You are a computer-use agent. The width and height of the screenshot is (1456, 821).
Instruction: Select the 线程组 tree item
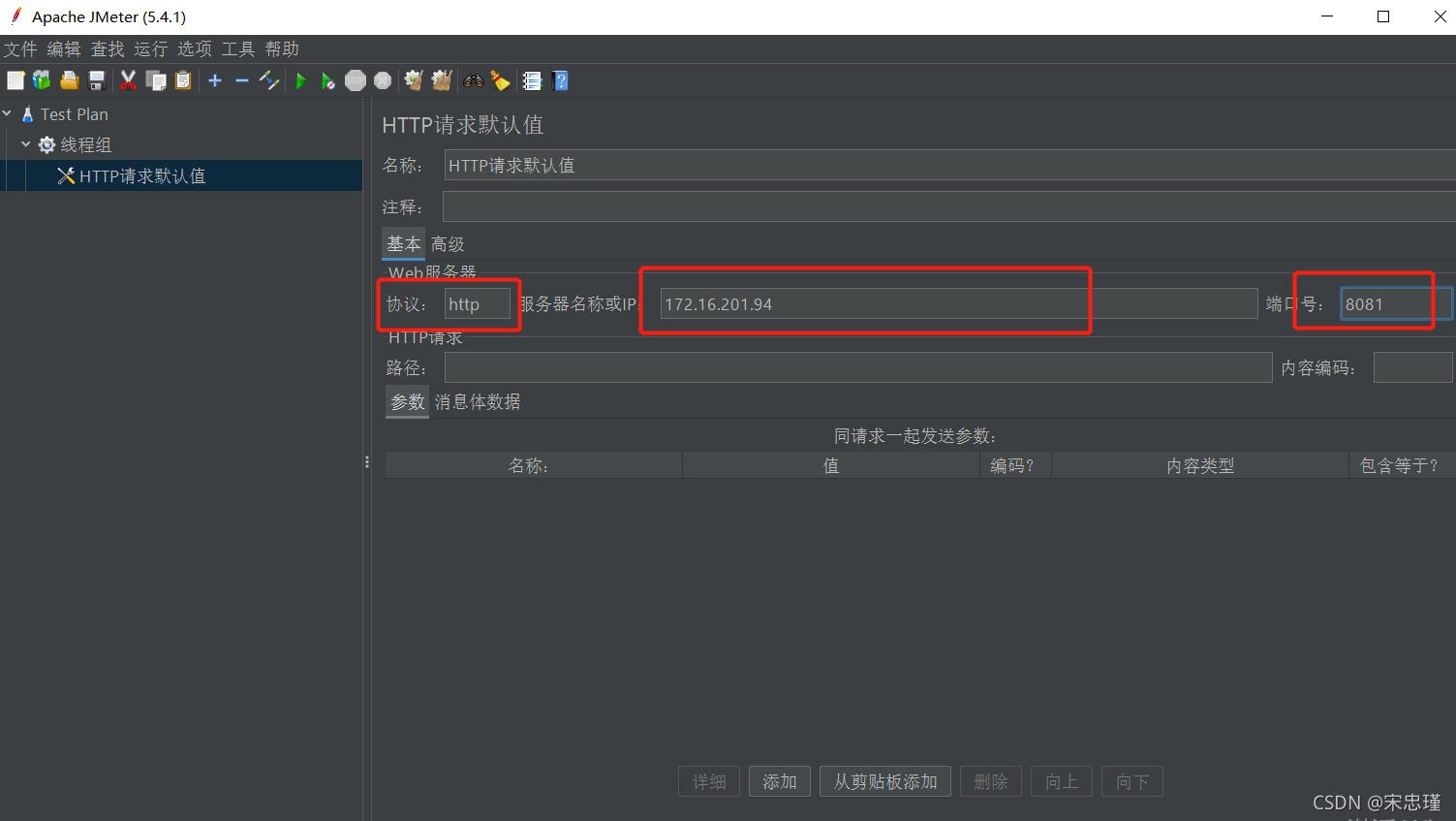tap(86, 144)
